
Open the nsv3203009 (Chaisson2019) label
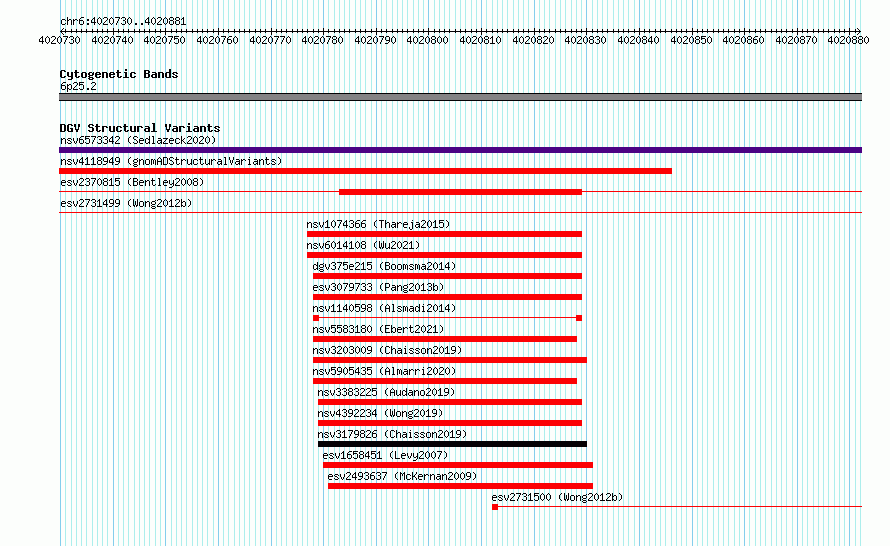tap(387, 350)
